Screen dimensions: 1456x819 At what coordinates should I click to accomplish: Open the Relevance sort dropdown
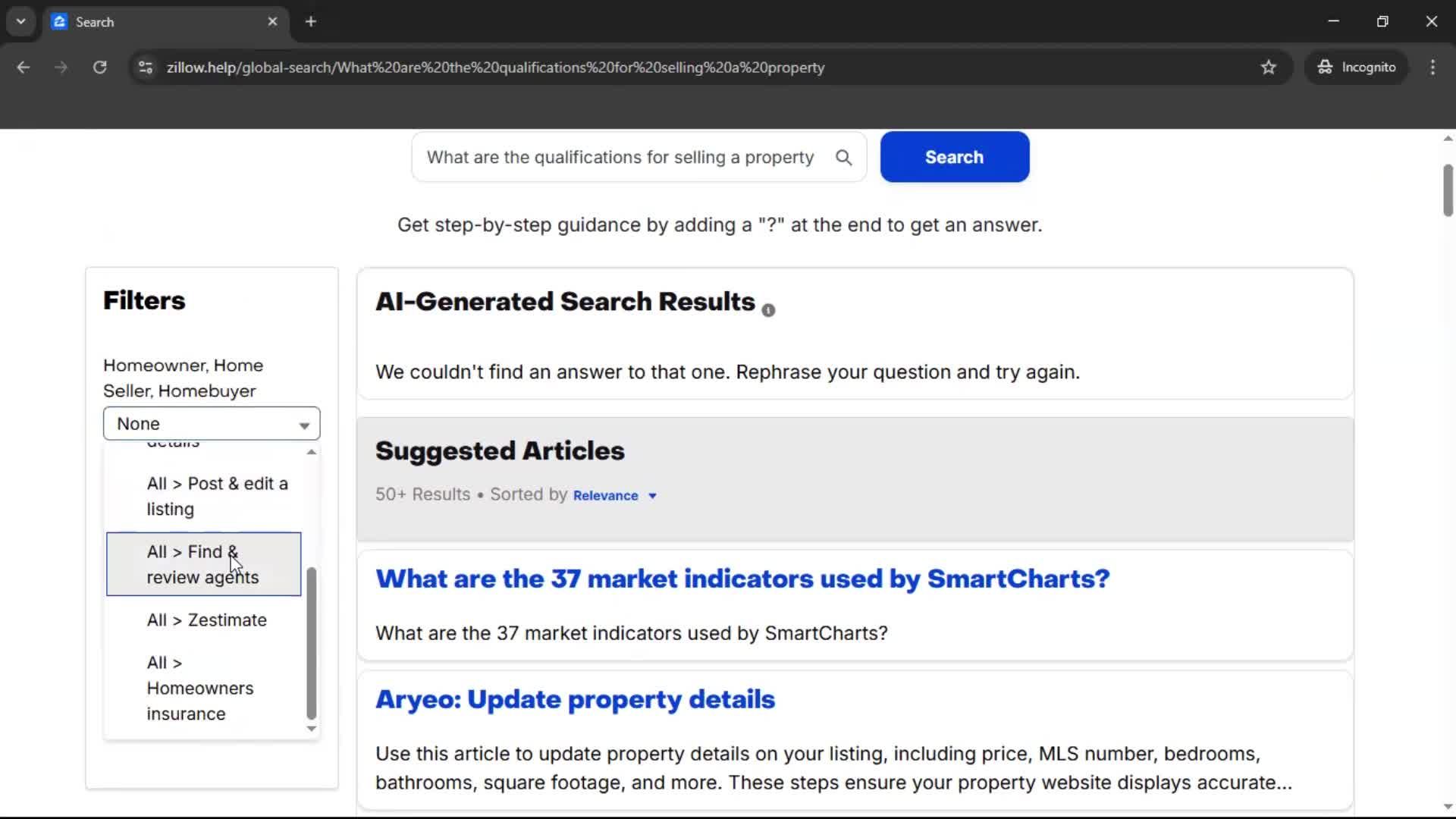616,495
